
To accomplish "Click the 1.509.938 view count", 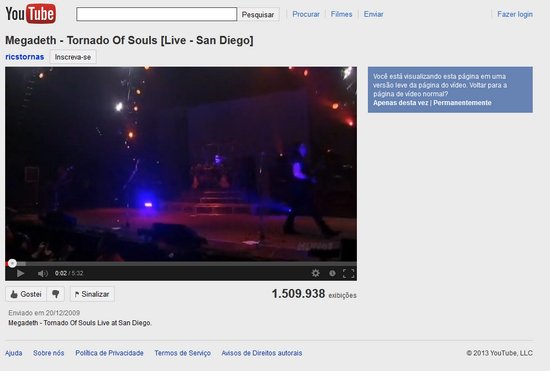I will [298, 294].
